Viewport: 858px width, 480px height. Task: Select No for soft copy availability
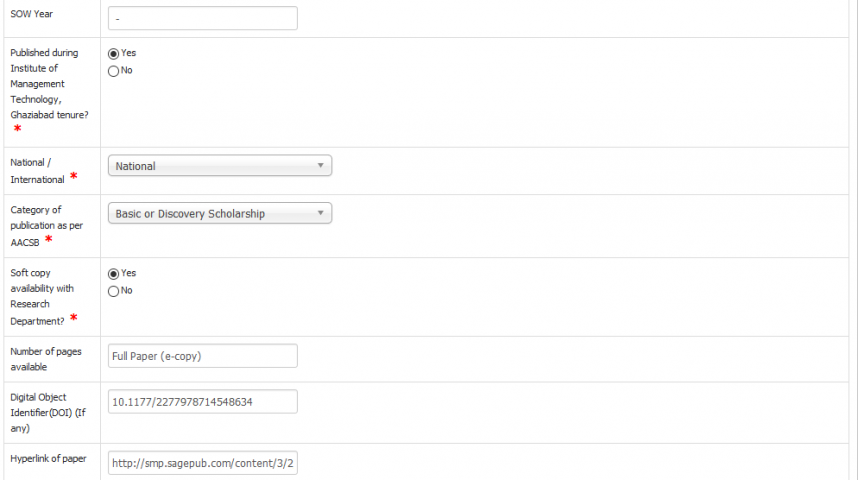click(113, 291)
